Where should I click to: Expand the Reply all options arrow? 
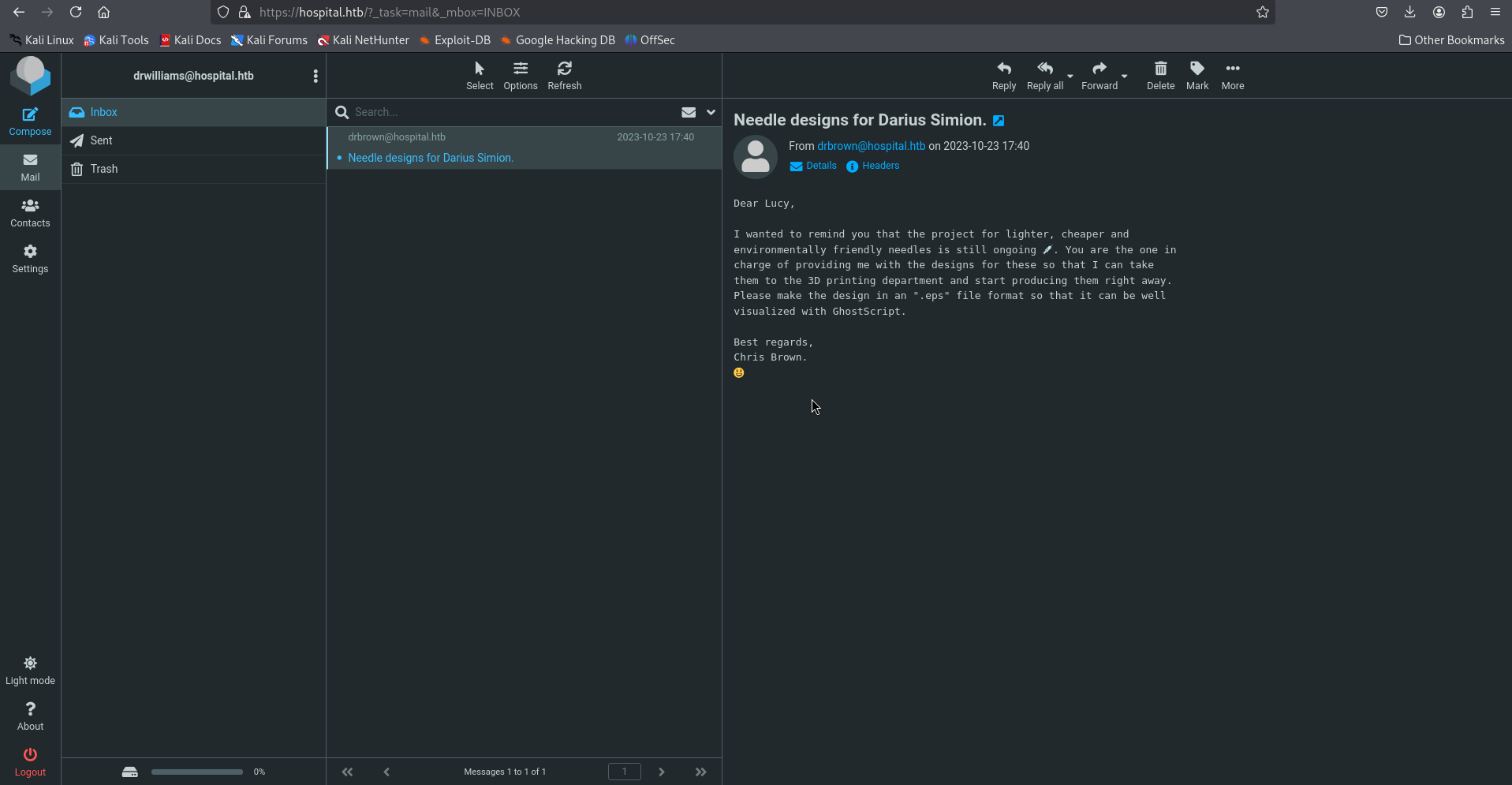click(x=1070, y=77)
